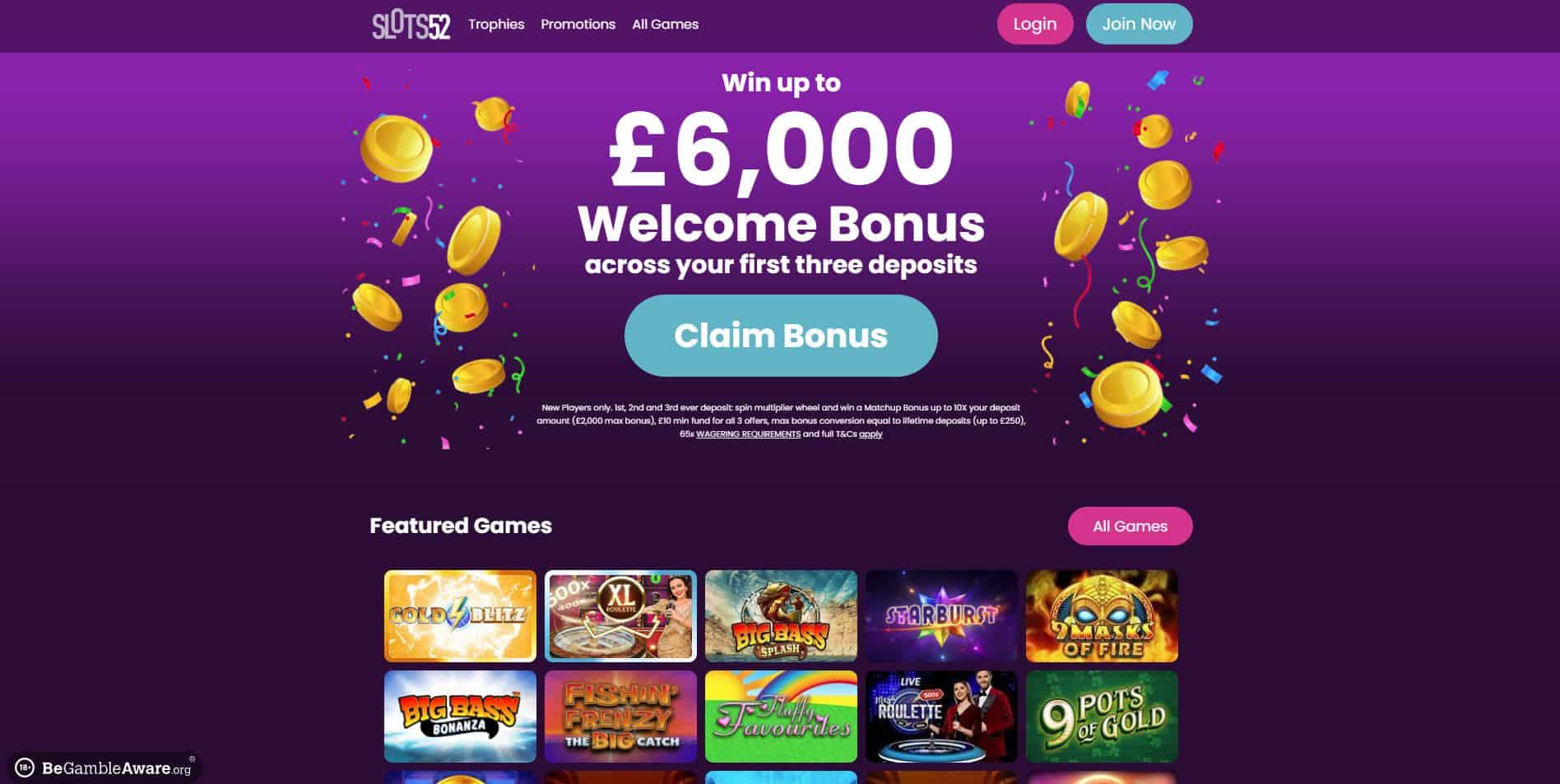Screen dimensions: 1560x784
Task: Click the pink Login button
Action: [x=1035, y=24]
